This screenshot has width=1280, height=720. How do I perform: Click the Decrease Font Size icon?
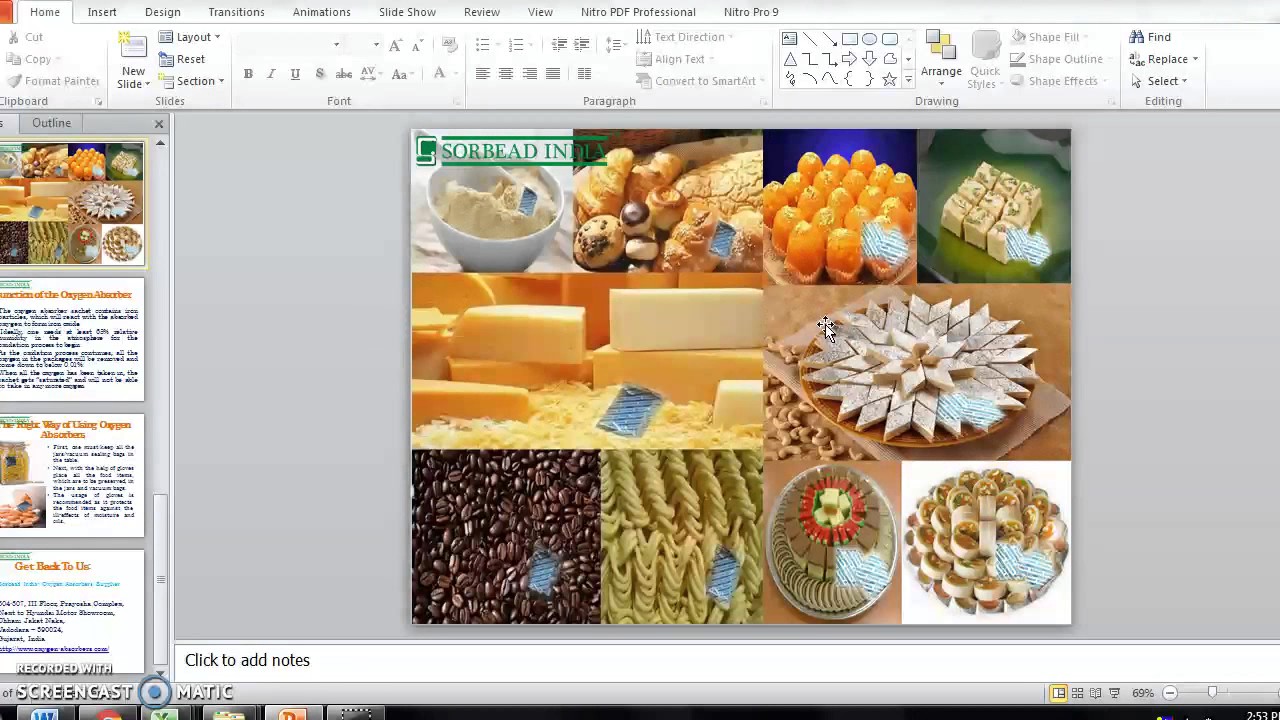pyautogui.click(x=418, y=45)
